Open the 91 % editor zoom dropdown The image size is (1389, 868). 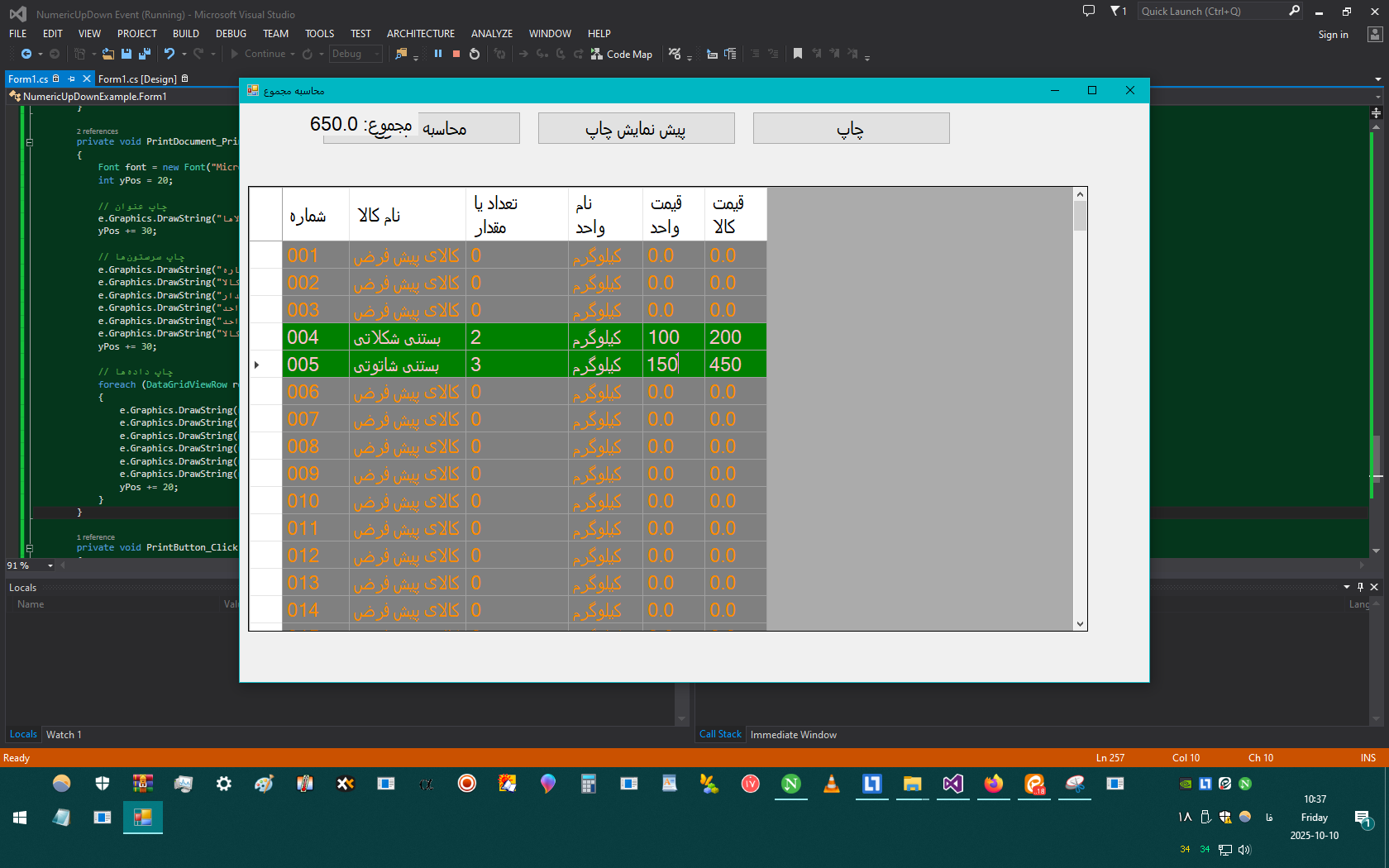click(x=50, y=565)
